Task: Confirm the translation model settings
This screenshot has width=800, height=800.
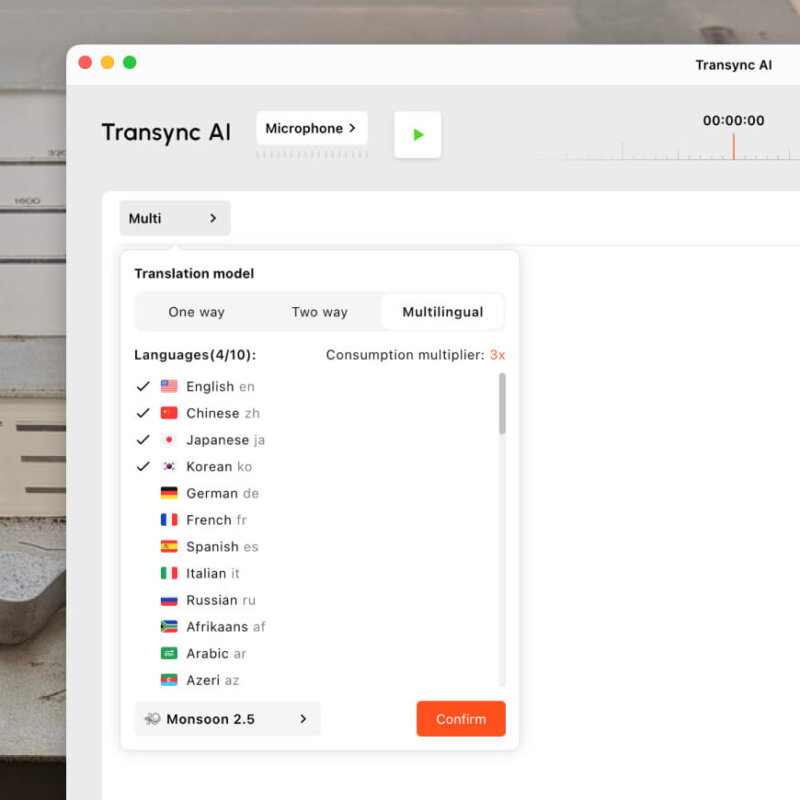Action: pos(461,719)
